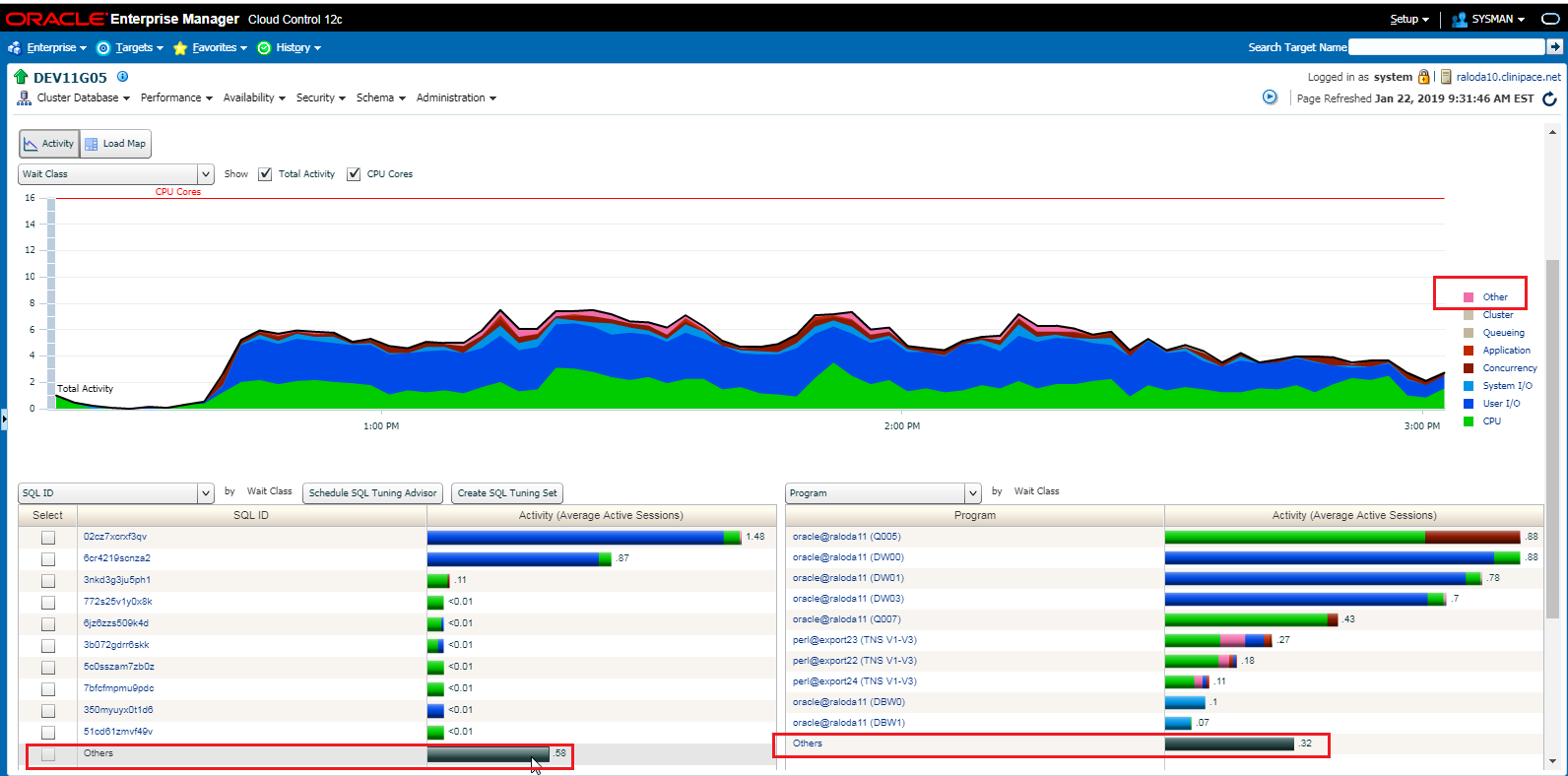Open the Availability menu

click(x=254, y=97)
